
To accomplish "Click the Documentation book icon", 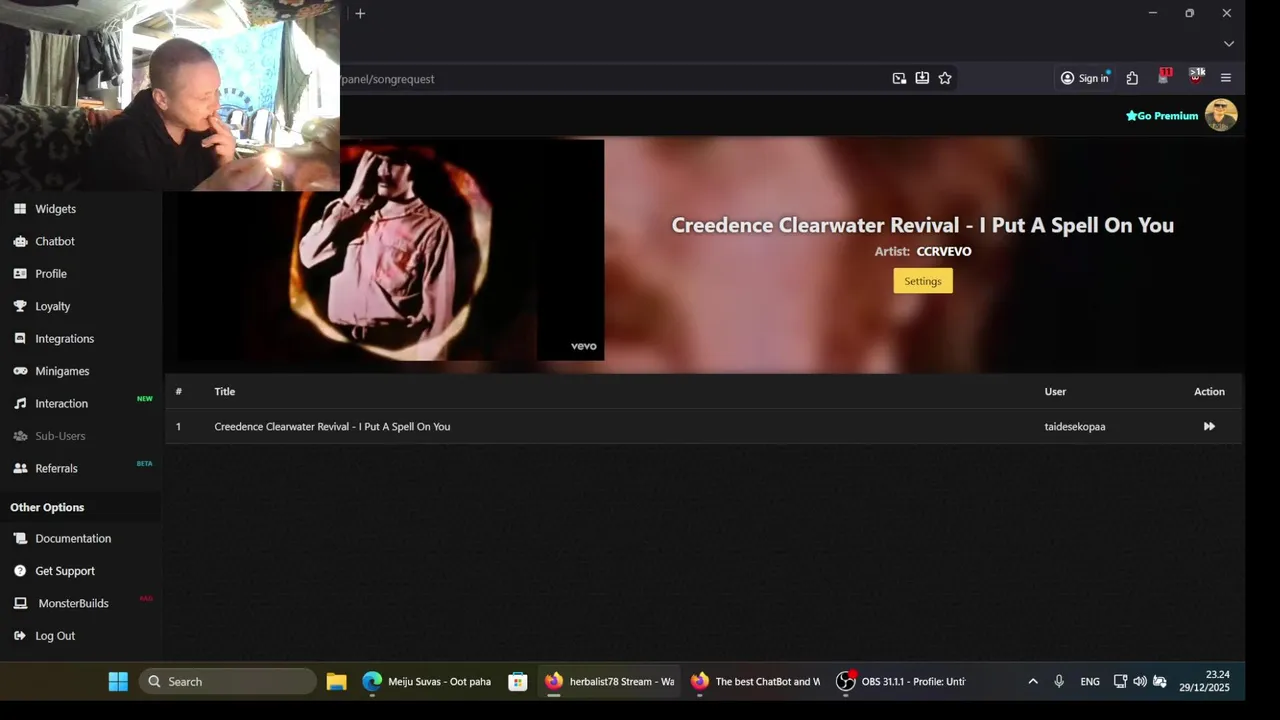I will point(20,538).
